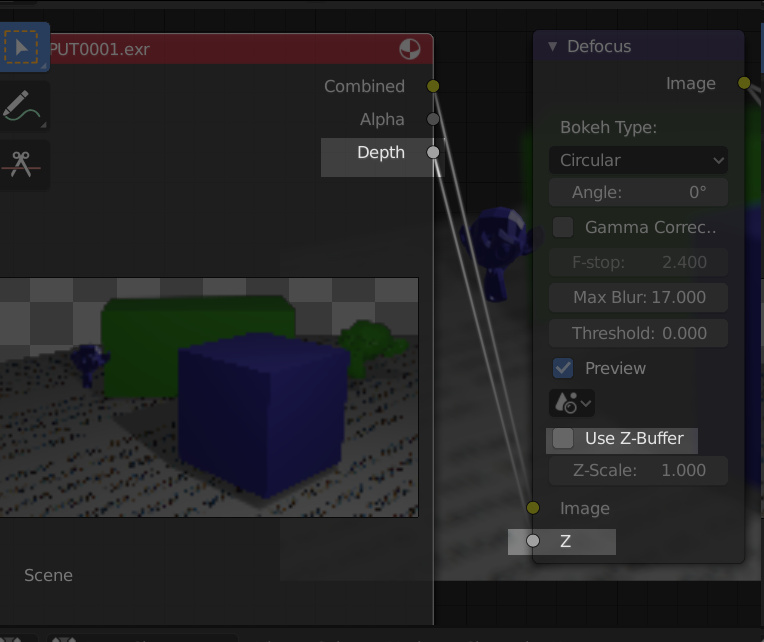Adjust the Threshold 0.000 field

click(638, 333)
